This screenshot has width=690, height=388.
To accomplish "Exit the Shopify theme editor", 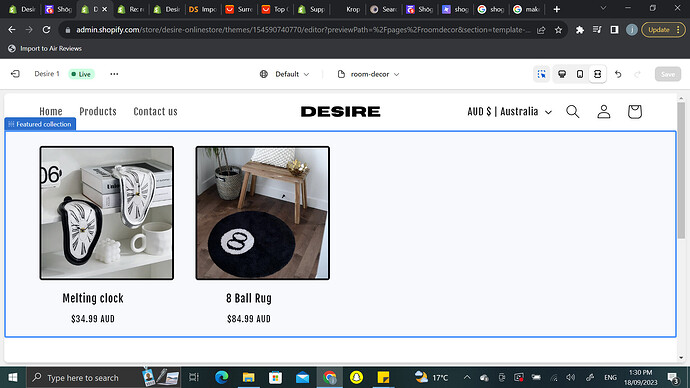I will [15, 74].
